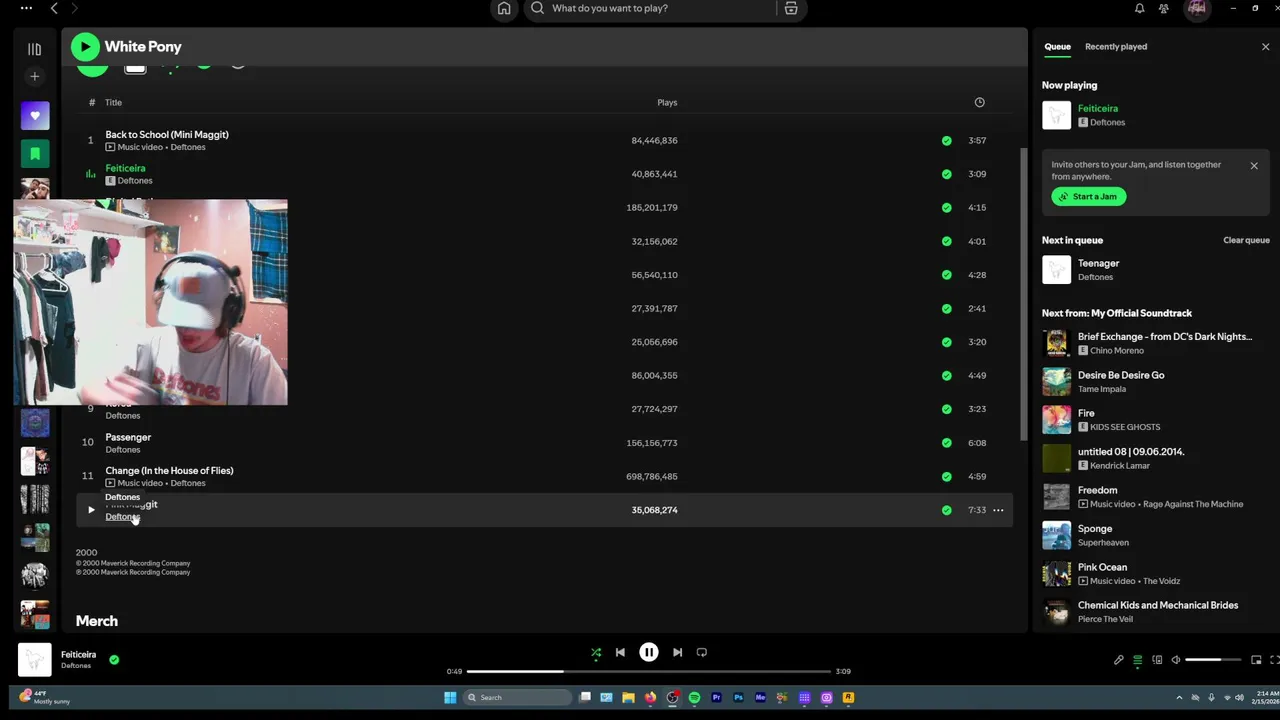Switch to the Queue tab
Image resolution: width=1280 pixels, height=720 pixels.
click(x=1057, y=47)
